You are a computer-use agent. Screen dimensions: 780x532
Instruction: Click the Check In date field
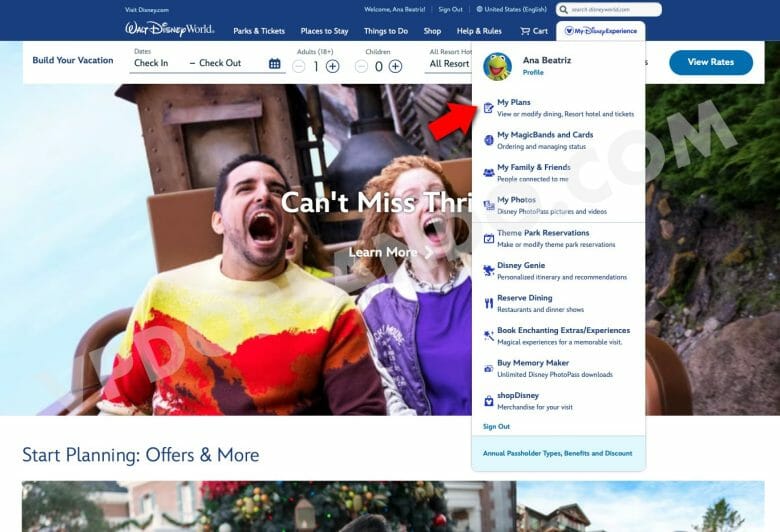click(151, 63)
